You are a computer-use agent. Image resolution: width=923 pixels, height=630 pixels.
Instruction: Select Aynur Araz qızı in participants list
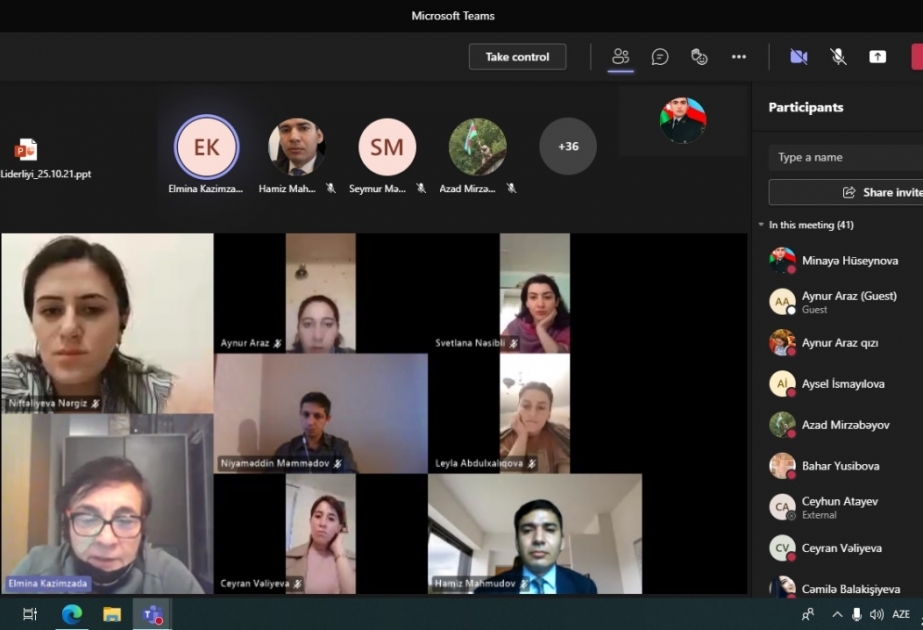point(840,343)
